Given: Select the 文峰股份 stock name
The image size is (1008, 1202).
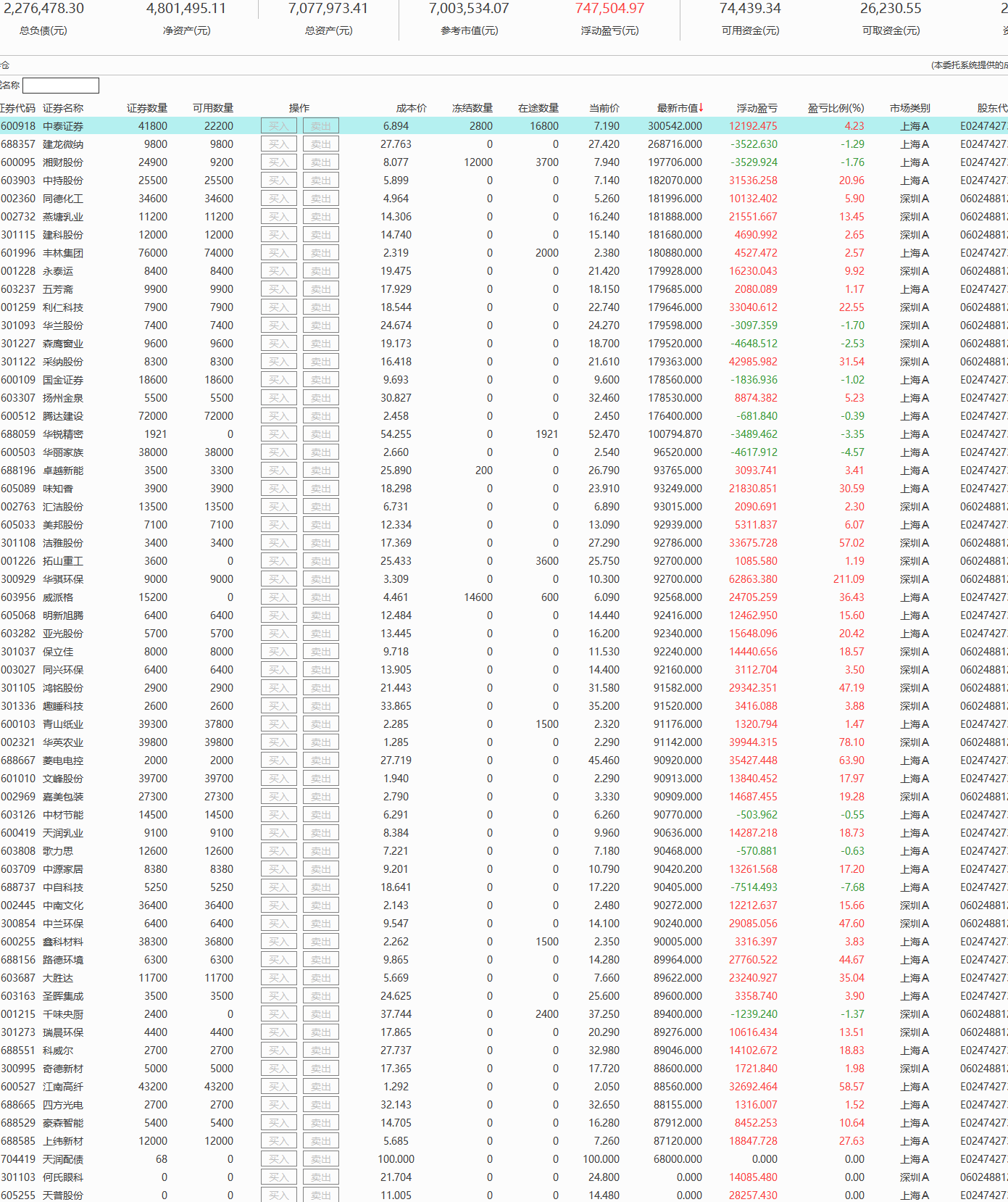Looking at the screenshot, I should tap(63, 779).
